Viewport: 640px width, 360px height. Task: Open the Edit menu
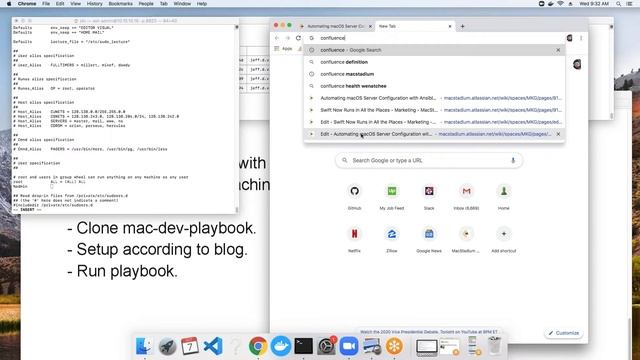coord(60,4)
